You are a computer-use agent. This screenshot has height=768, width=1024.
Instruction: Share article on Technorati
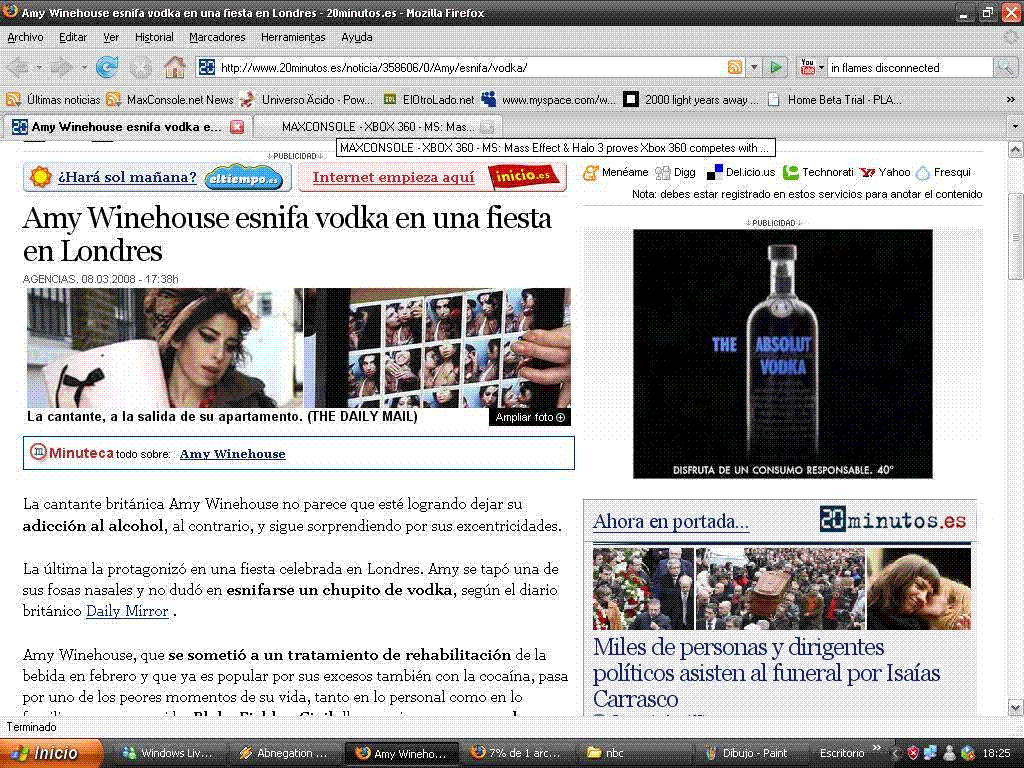pyautogui.click(x=818, y=172)
